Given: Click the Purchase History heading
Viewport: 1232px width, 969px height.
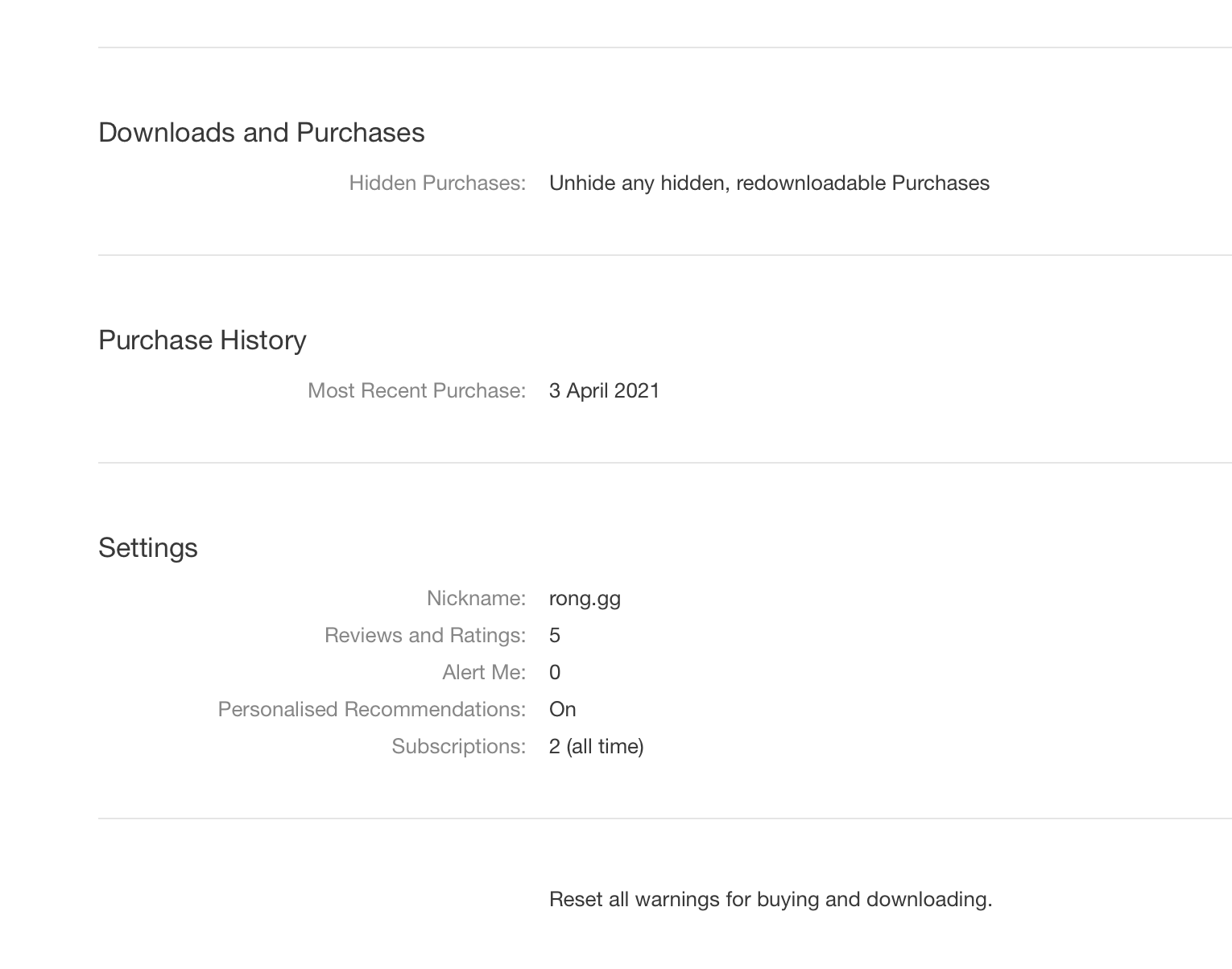Looking at the screenshot, I should (x=202, y=340).
